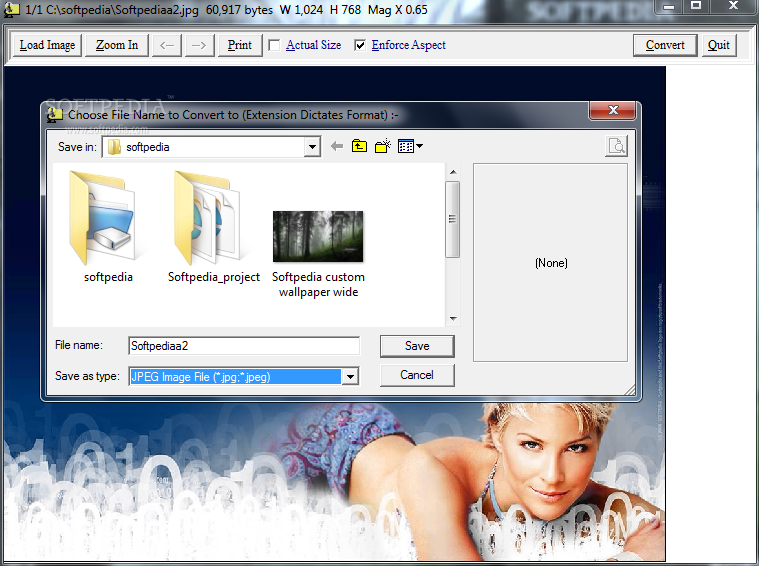Uncheck the Enforce Aspect checkbox
This screenshot has height=566, width=759.
coord(360,46)
